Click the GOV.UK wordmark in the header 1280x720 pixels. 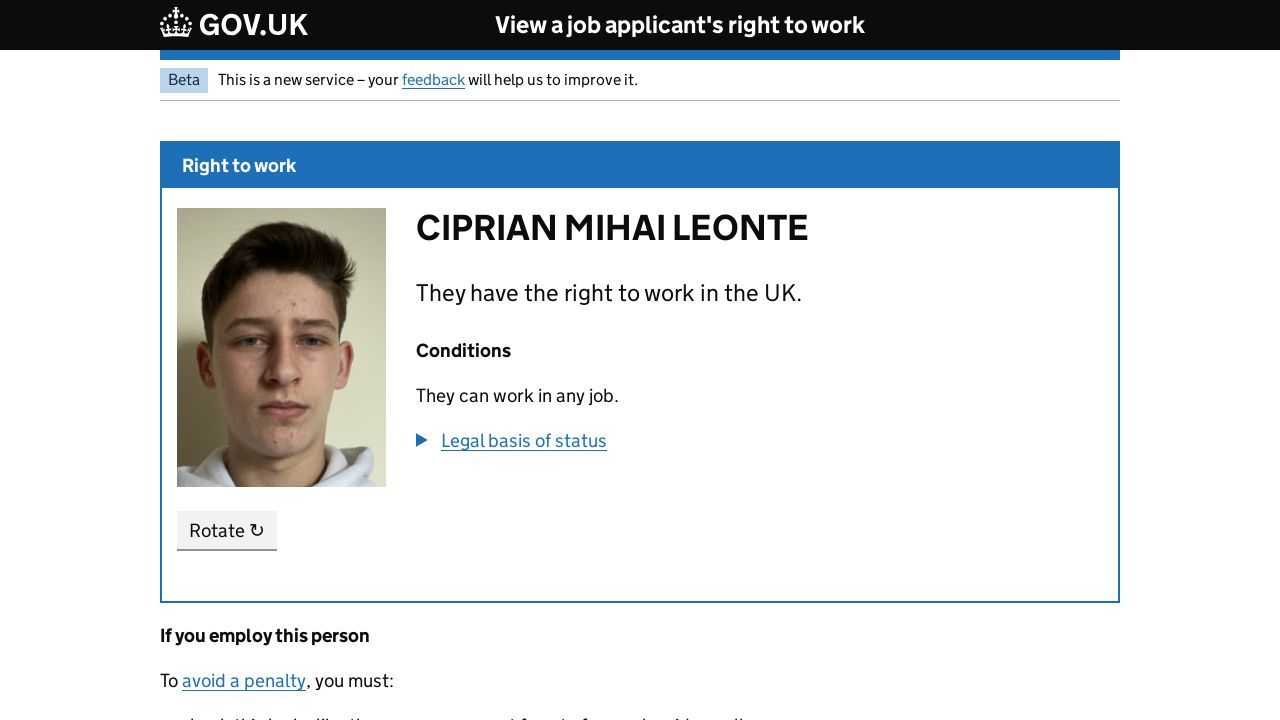click(253, 25)
